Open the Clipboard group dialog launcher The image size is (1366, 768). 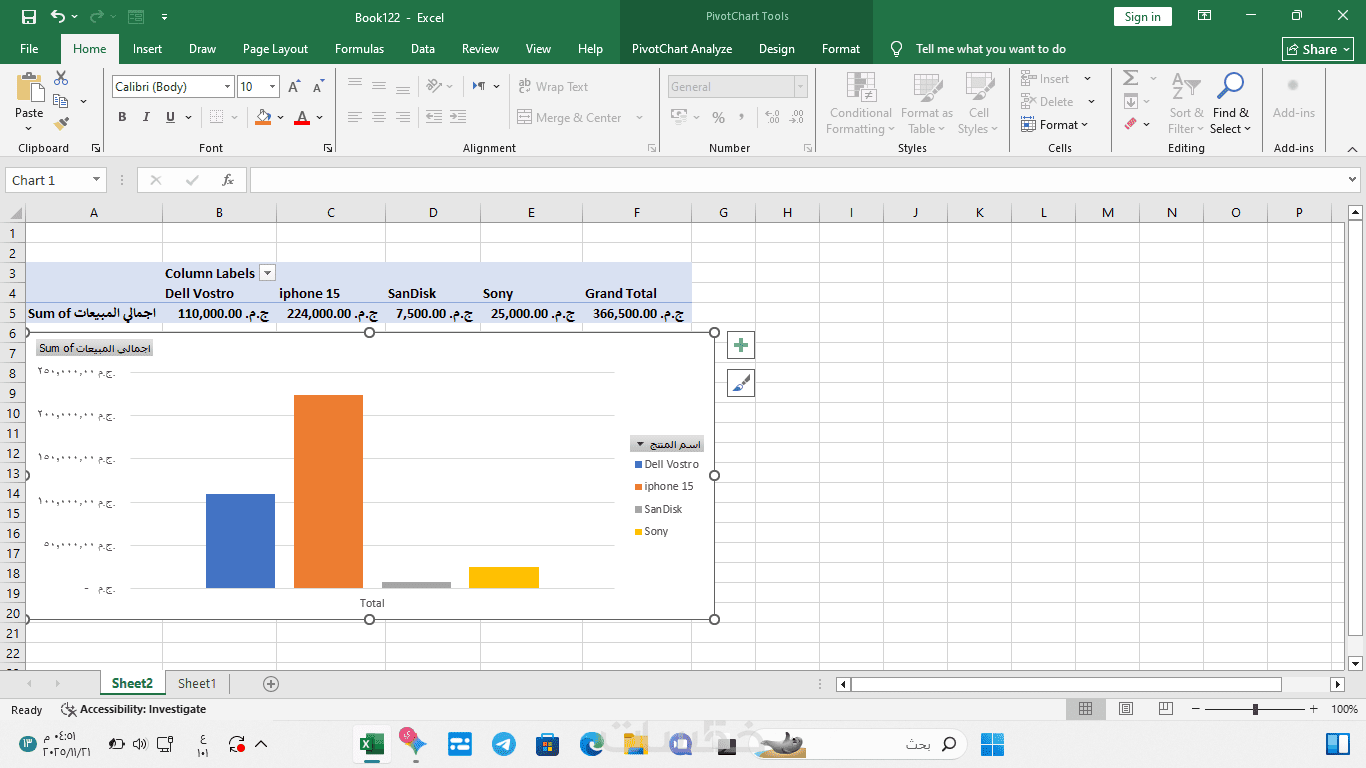[x=96, y=148]
